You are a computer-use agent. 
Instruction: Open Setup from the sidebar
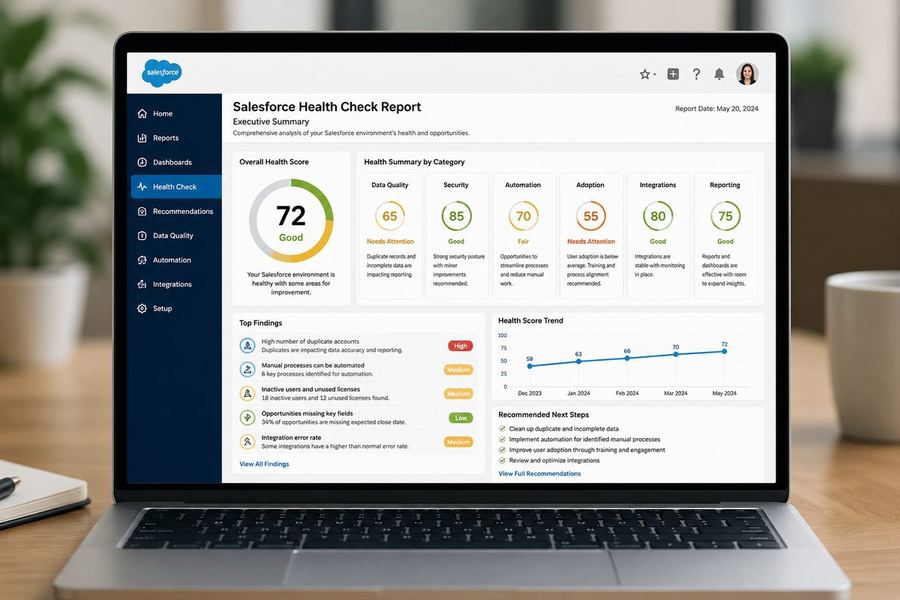(174, 308)
